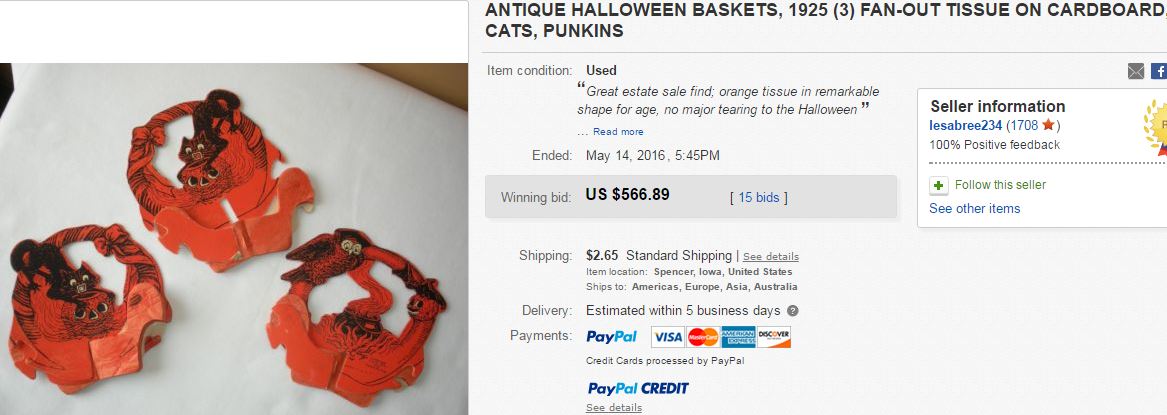Open the 15 bids history link
Viewport: 1167px width, 415px height.
[758, 197]
